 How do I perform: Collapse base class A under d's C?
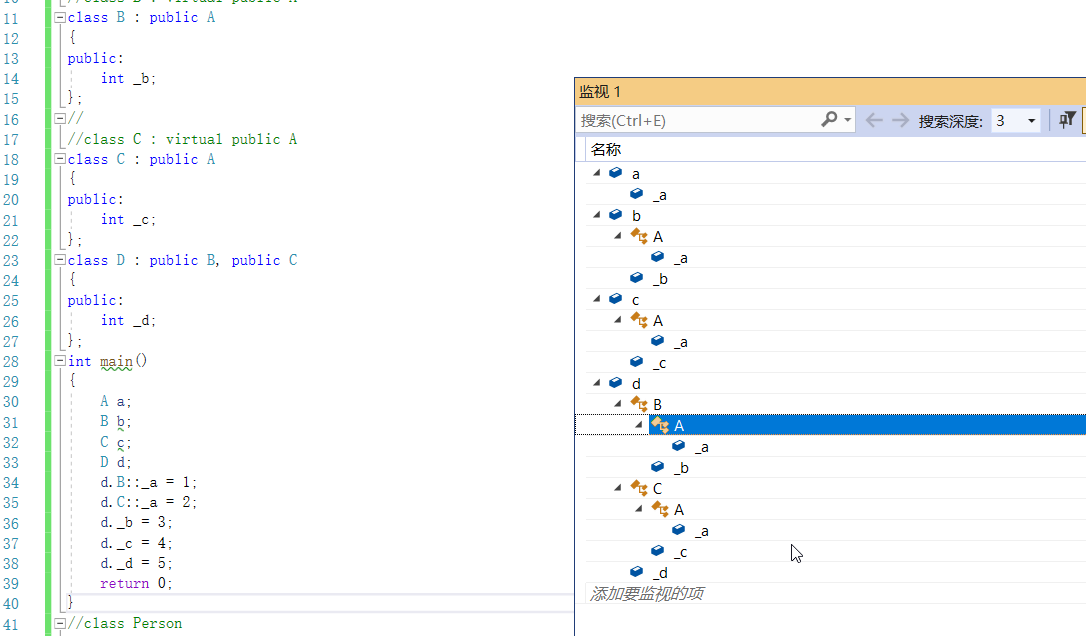pyautogui.click(x=639, y=509)
